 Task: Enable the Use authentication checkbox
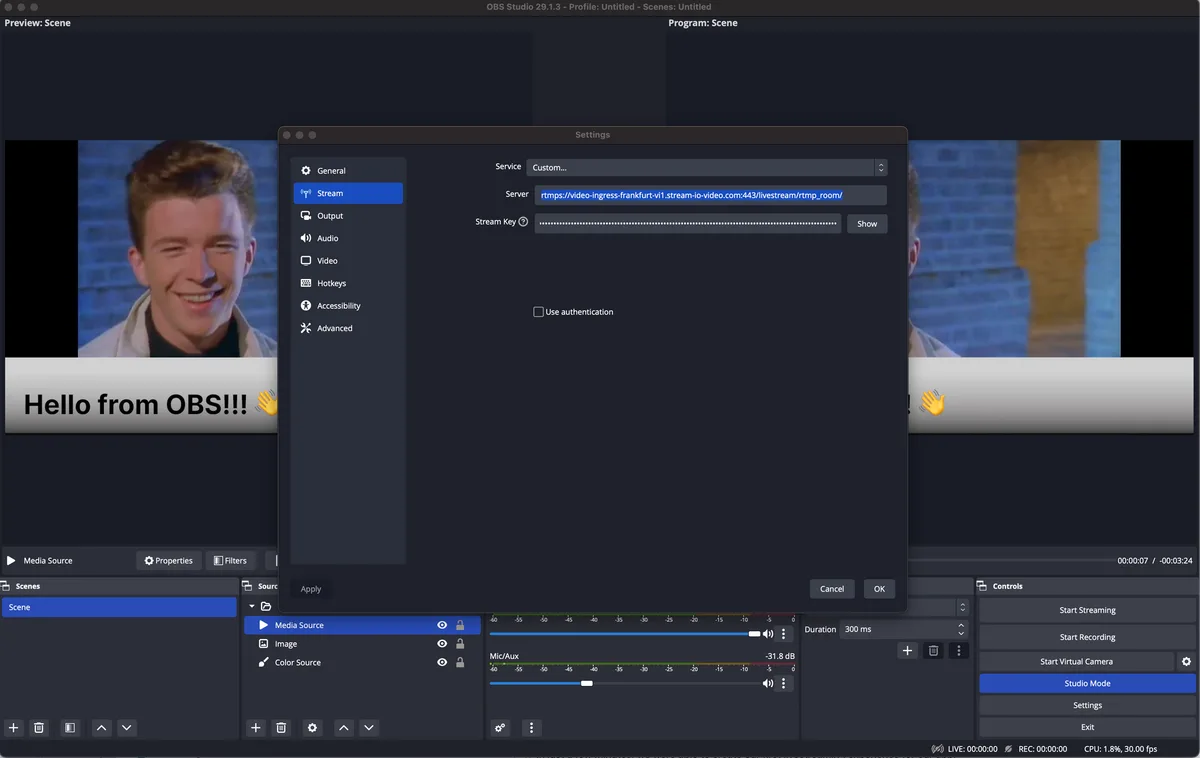[539, 312]
